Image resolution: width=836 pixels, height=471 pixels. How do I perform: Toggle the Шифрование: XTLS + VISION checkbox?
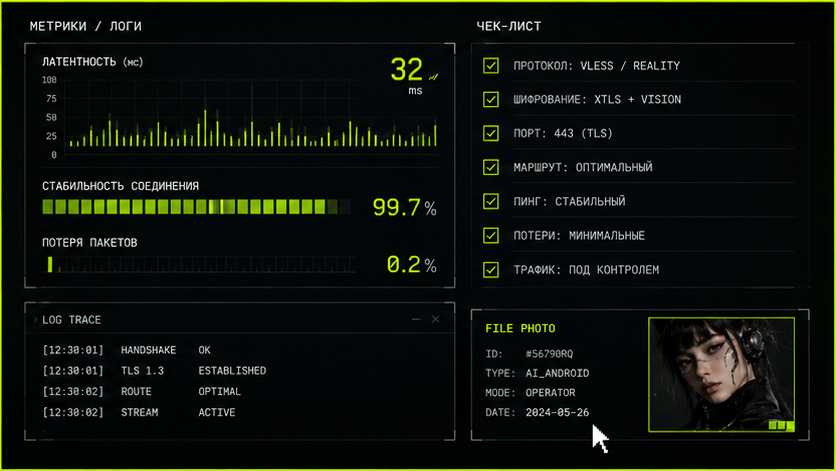(x=491, y=99)
